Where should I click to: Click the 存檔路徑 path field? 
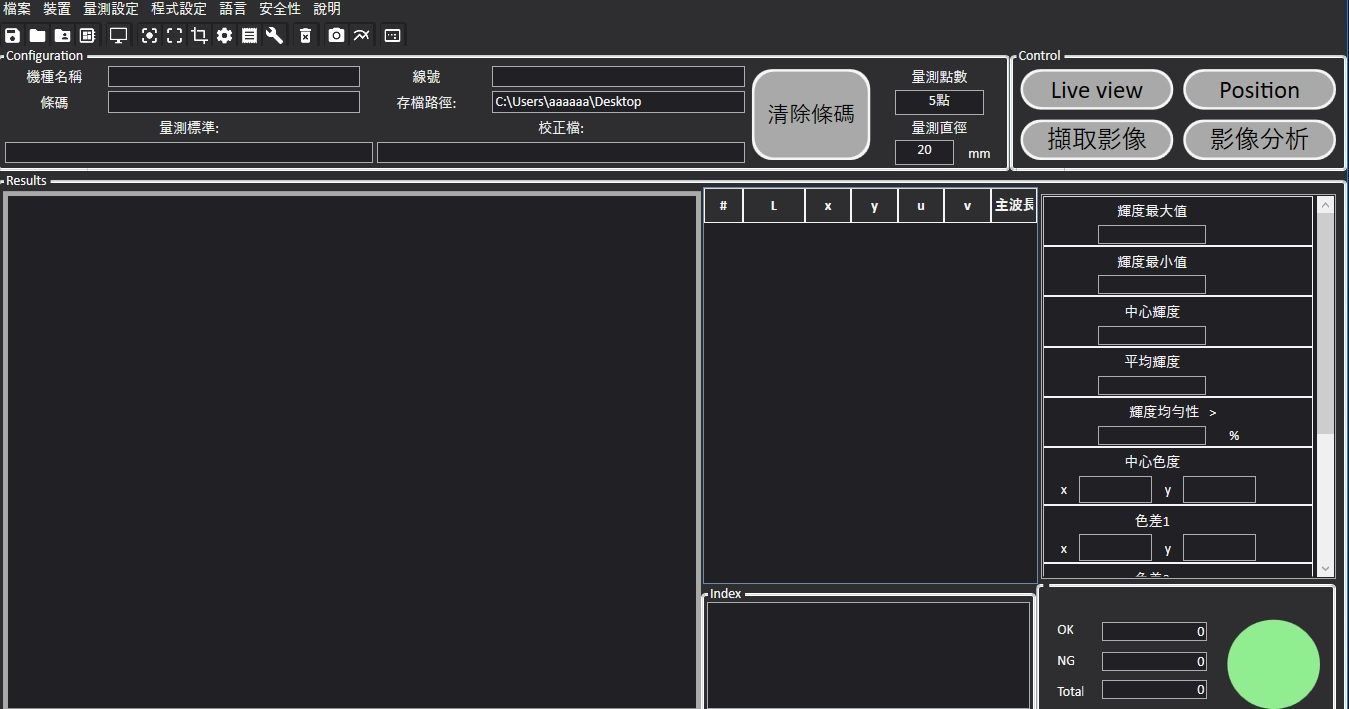[618, 102]
